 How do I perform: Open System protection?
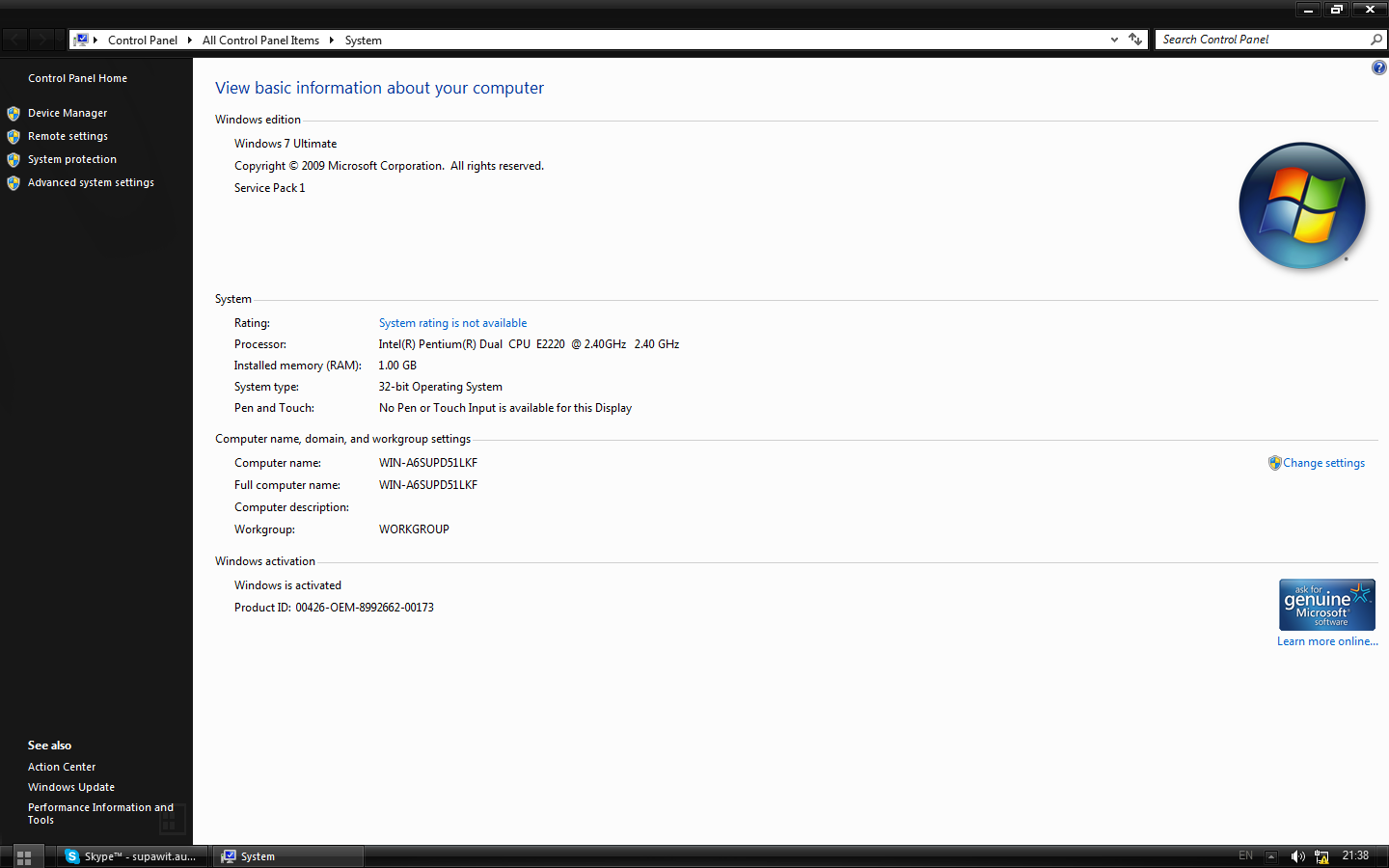point(72,159)
